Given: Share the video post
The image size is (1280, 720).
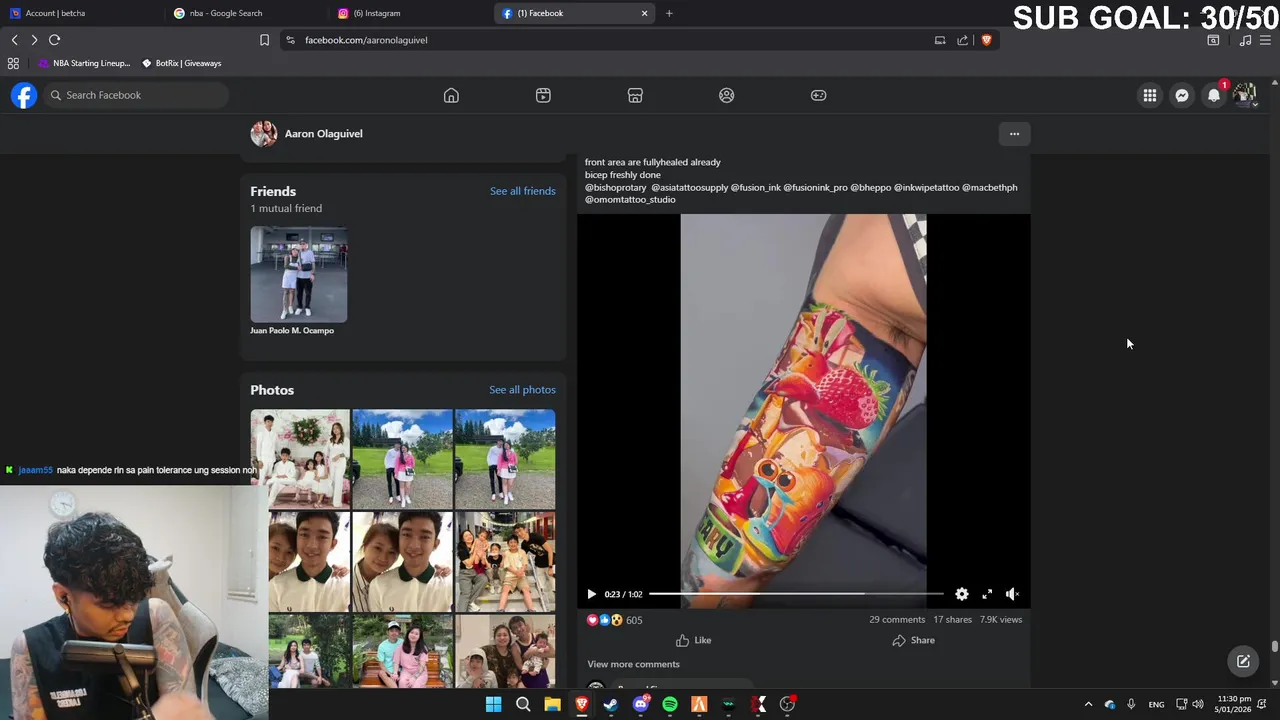Looking at the screenshot, I should tap(913, 640).
